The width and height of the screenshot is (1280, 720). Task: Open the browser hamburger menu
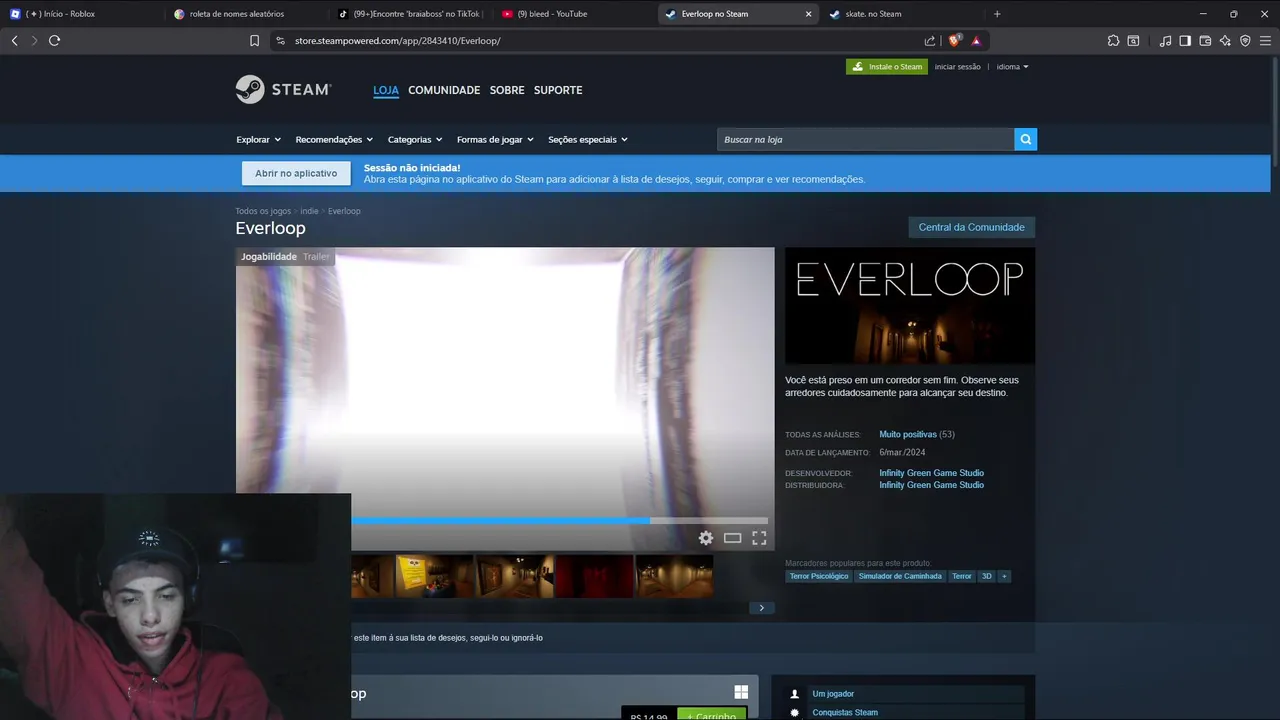(x=1265, y=41)
